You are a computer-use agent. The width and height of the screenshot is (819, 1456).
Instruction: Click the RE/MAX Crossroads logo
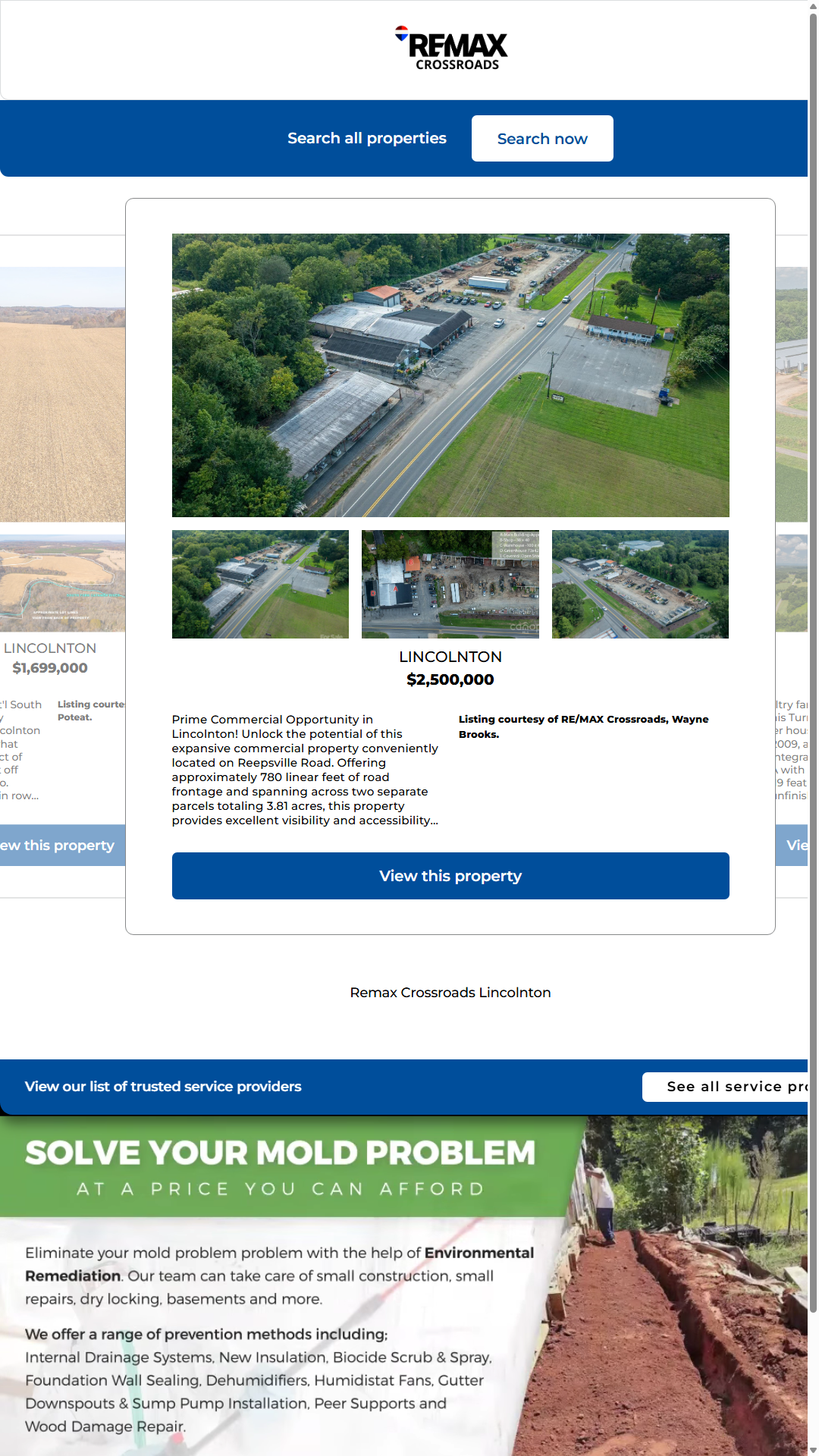(452, 49)
